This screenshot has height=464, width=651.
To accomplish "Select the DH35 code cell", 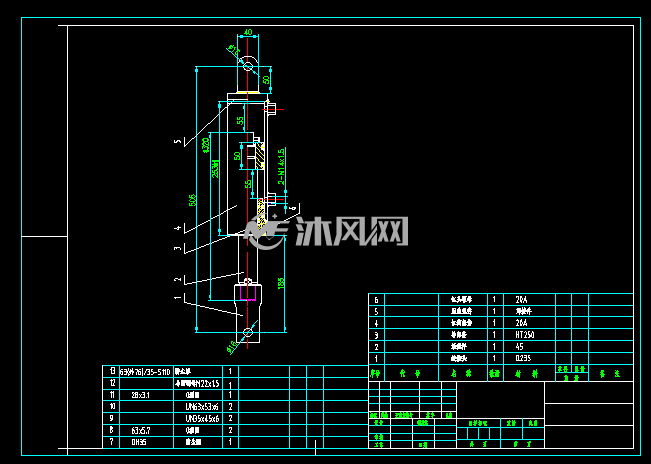I will click(139, 442).
